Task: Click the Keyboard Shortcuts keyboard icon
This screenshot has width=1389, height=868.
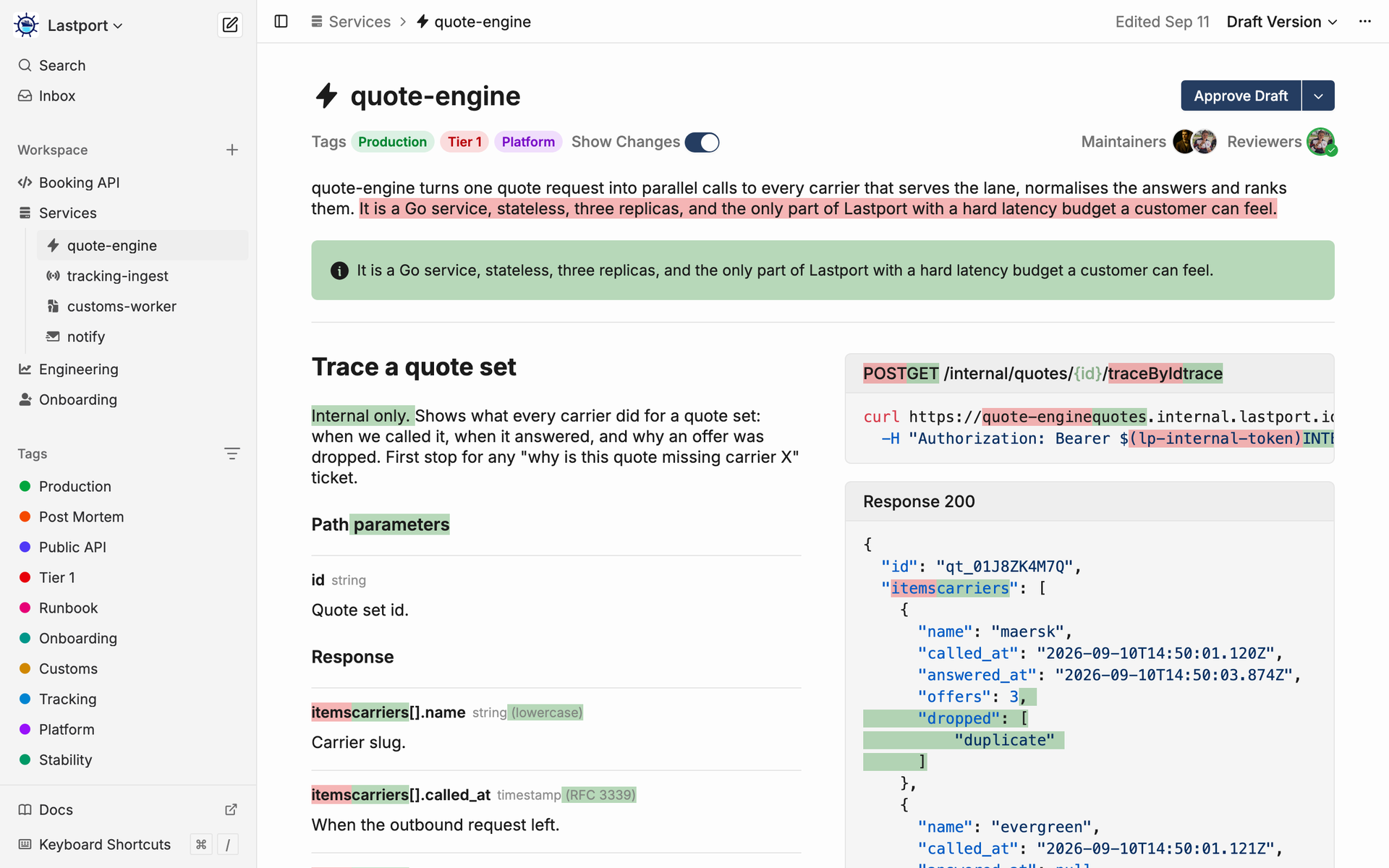Action: pos(25,844)
